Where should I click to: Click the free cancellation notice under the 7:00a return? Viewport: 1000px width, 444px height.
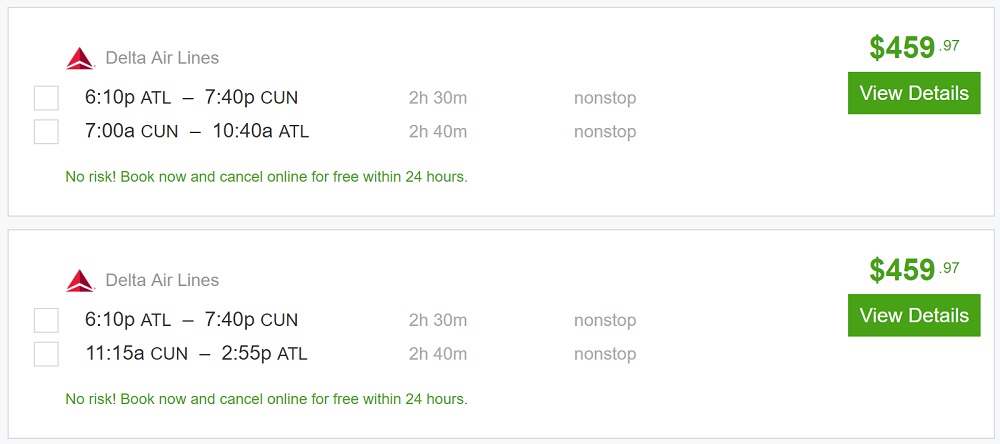coord(266,177)
